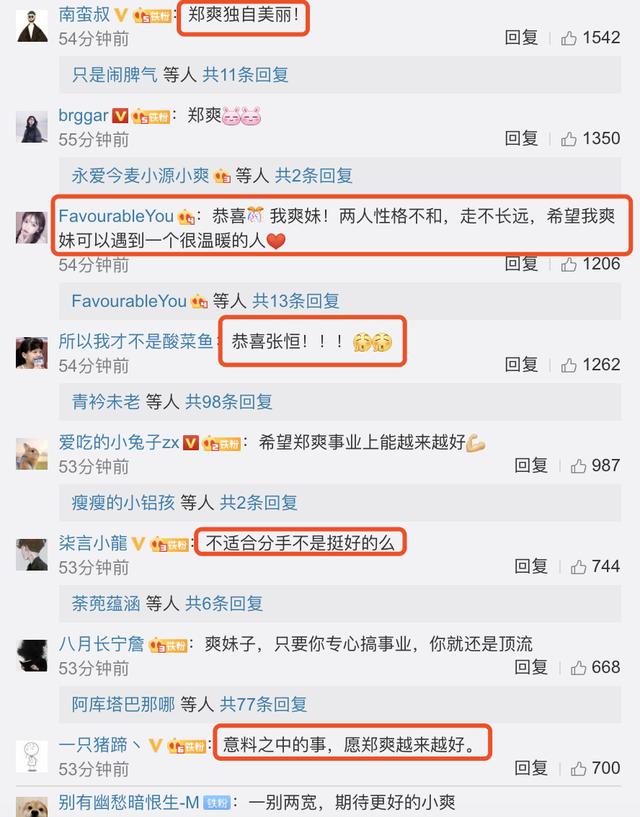640x817 pixels.
Task: Like the comment with 987 likes
Action: coord(579,466)
